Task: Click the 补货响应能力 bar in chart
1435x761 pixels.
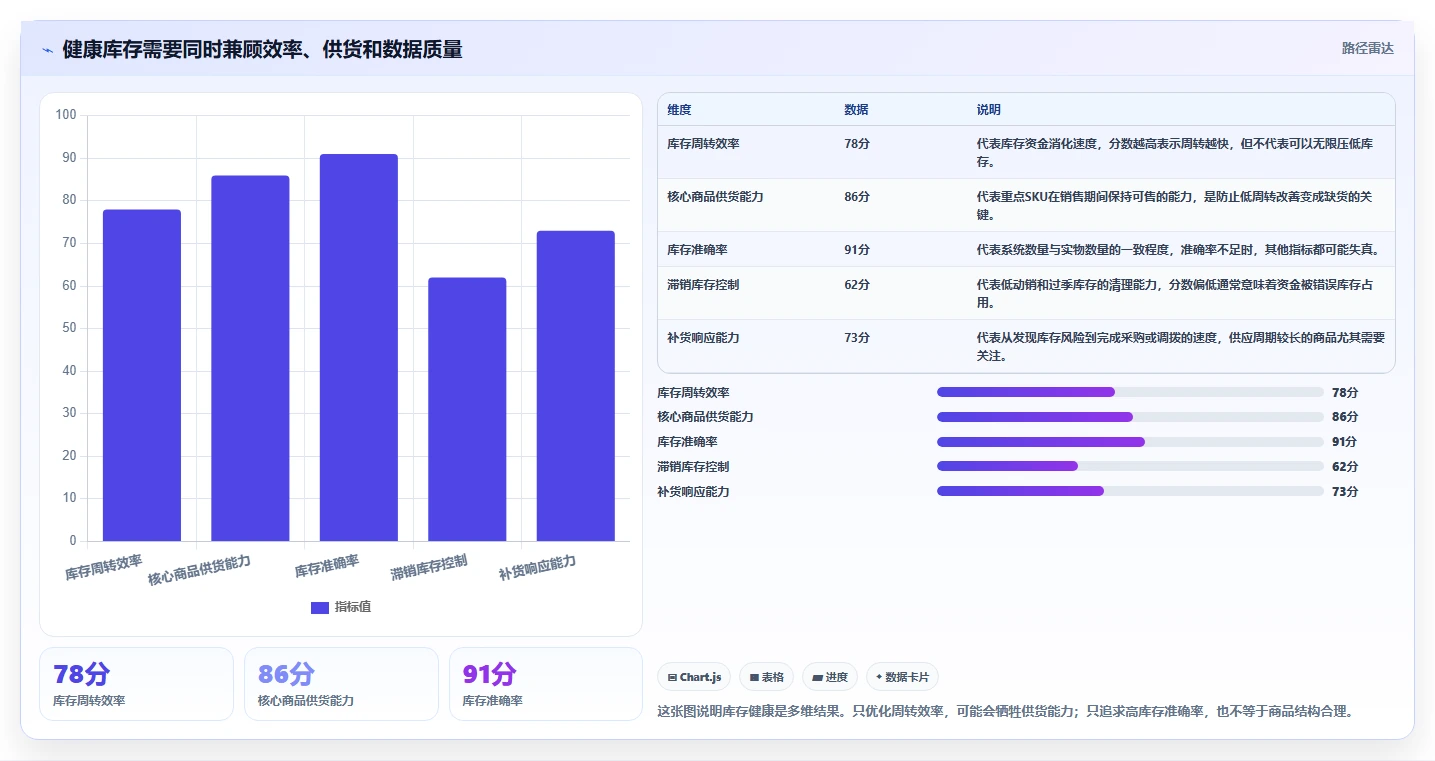Action: click(x=576, y=386)
